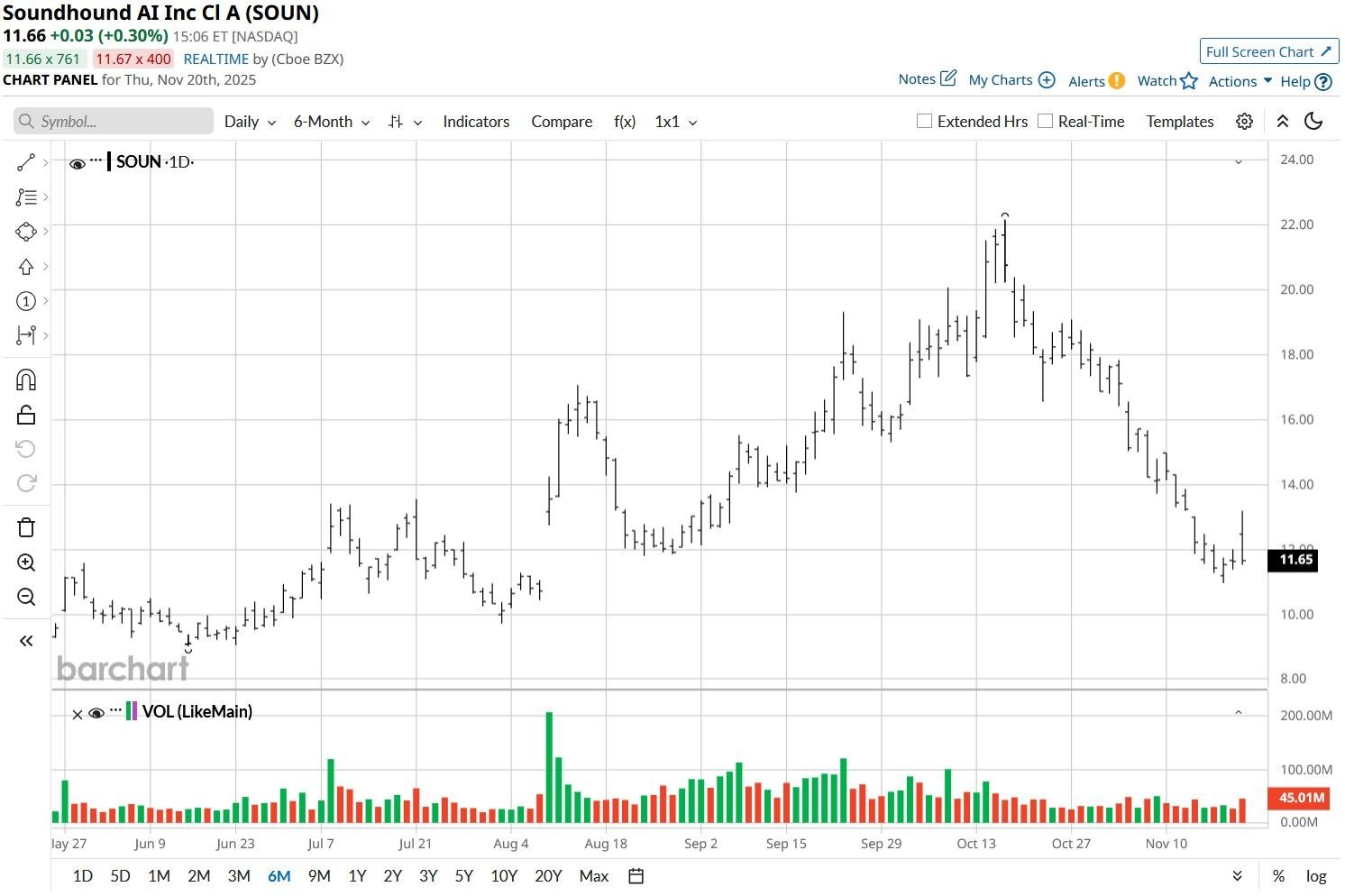
Task: Remove the VOL indicator pane
Action: tap(78, 714)
